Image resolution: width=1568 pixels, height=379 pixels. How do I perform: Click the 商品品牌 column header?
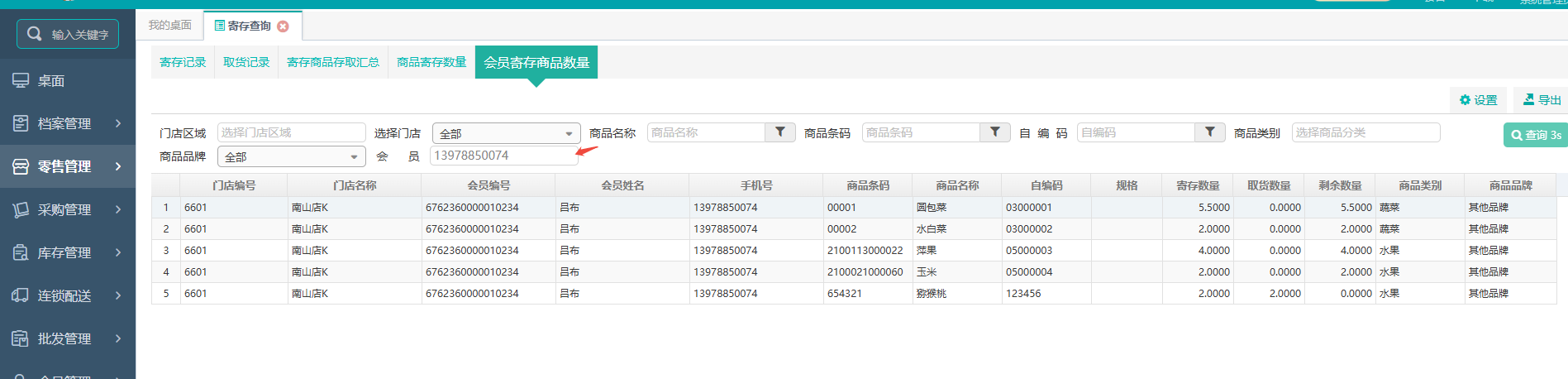1510,185
